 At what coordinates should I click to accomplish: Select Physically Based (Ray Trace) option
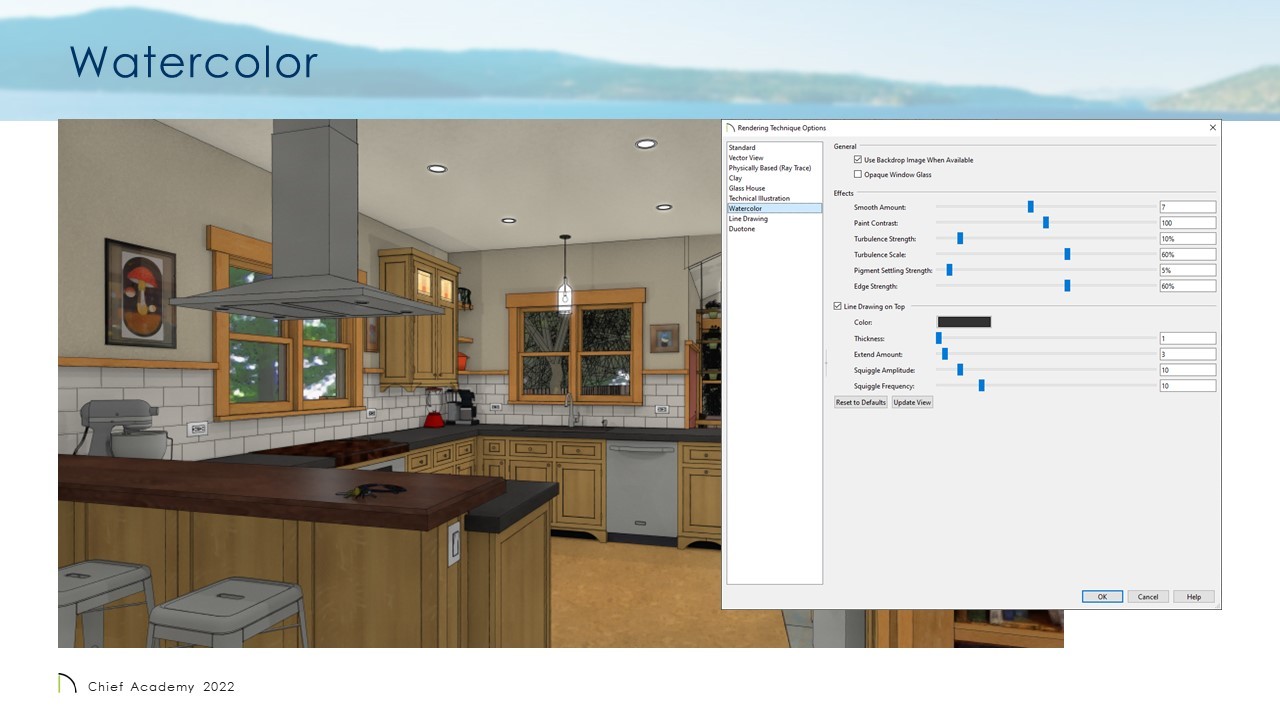(x=769, y=168)
